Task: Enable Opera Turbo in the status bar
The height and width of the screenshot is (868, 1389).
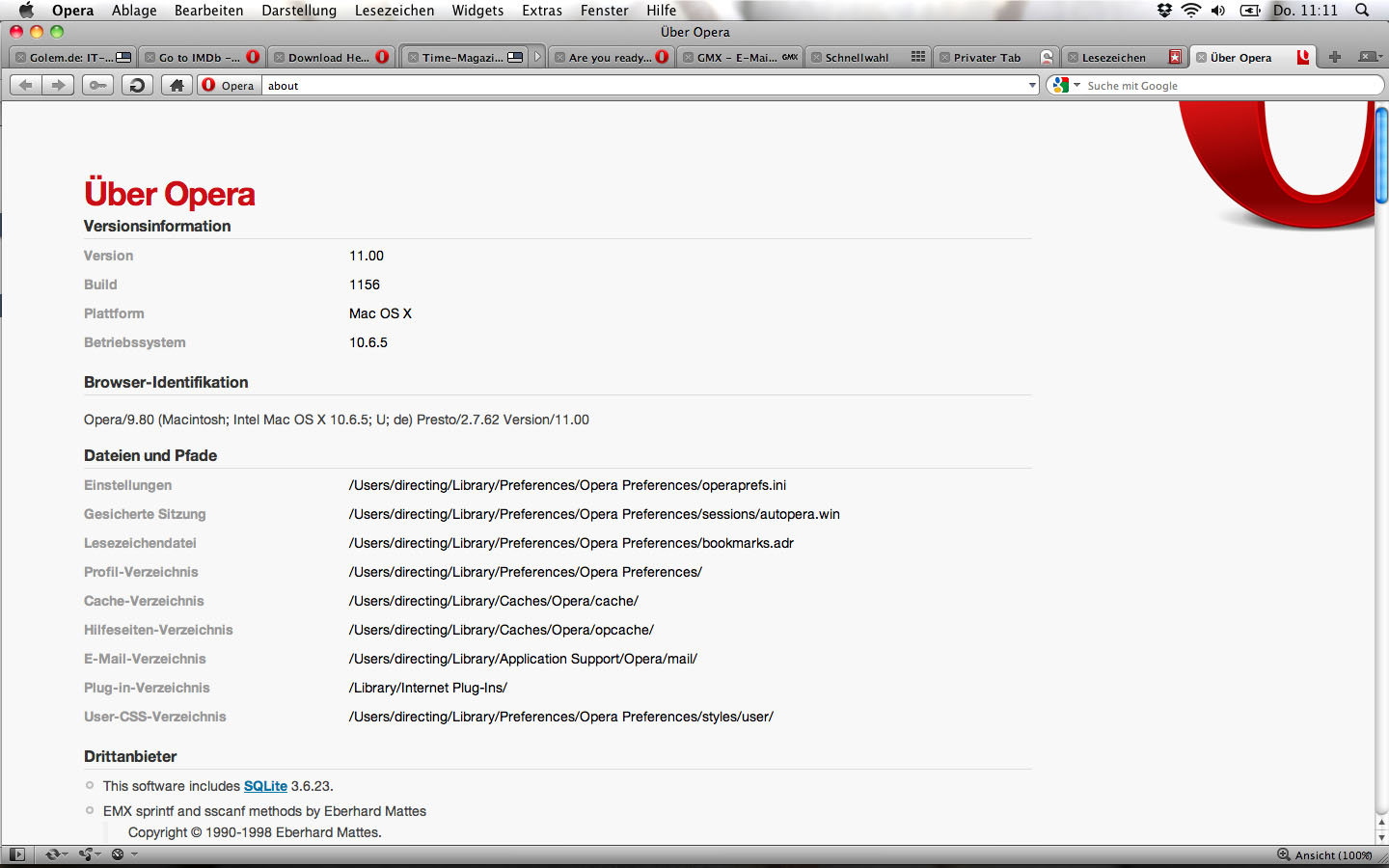Action: [118, 854]
